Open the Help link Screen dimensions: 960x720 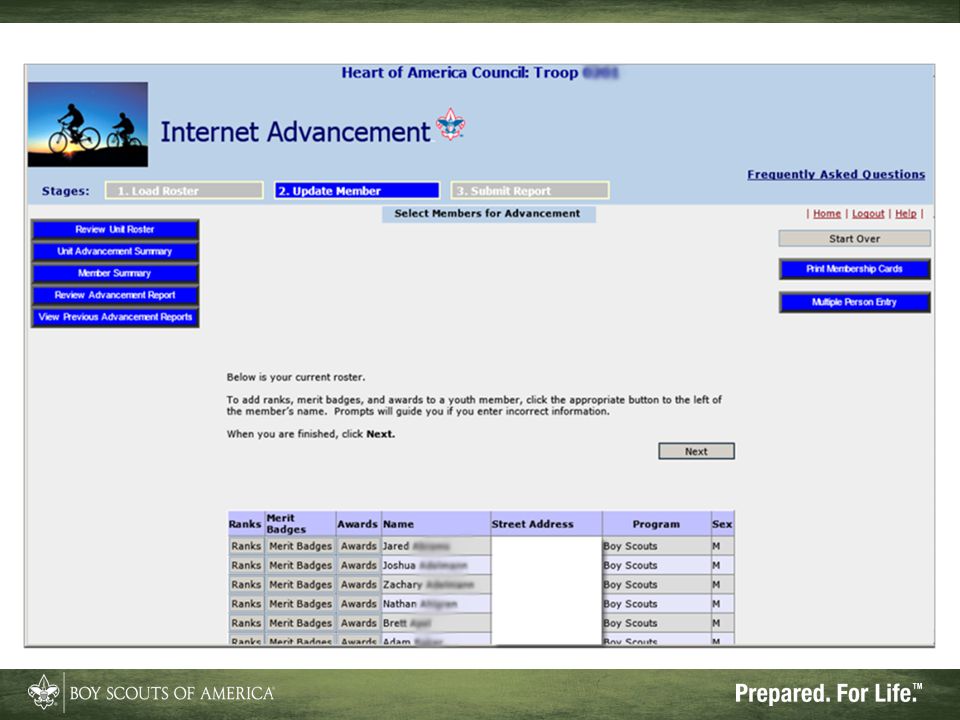(906, 214)
